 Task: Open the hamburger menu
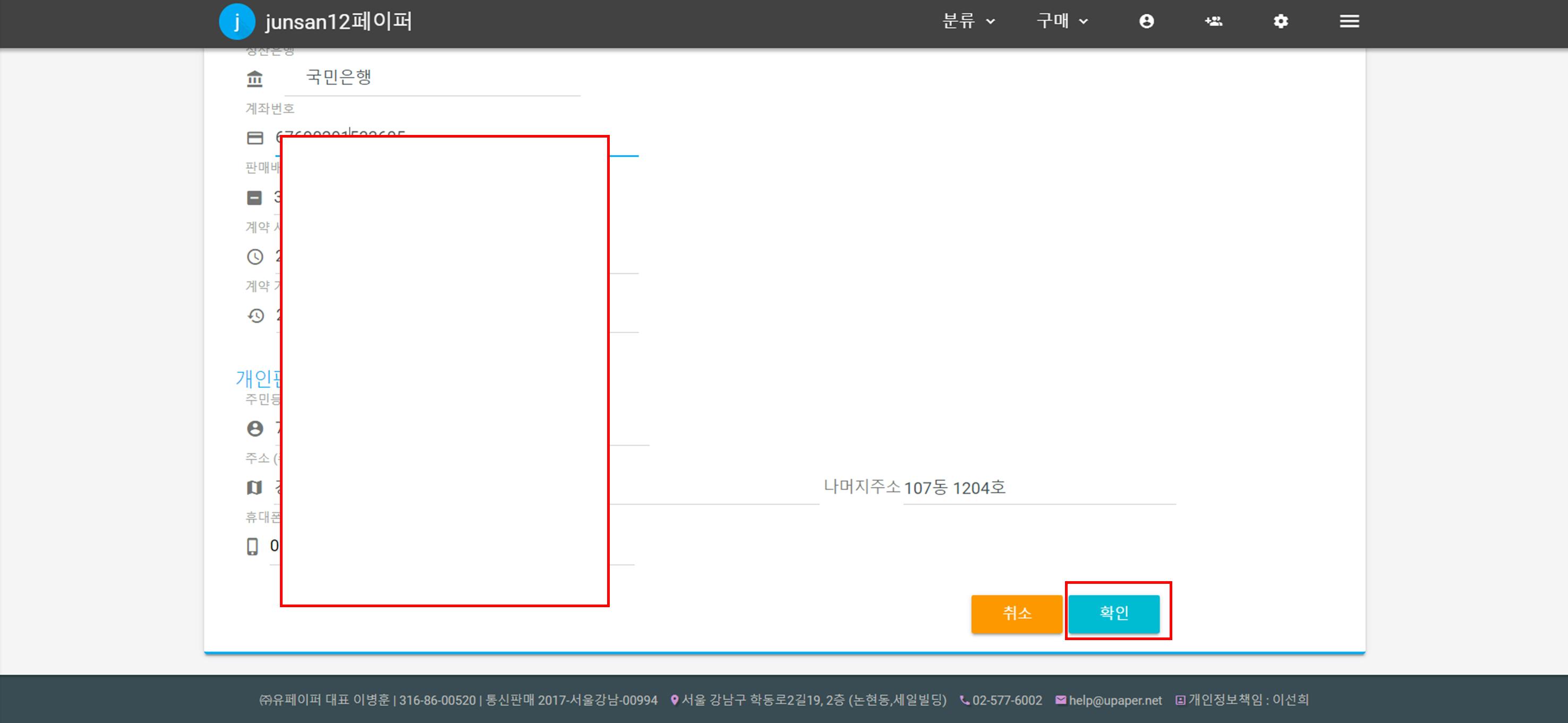click(x=1349, y=21)
